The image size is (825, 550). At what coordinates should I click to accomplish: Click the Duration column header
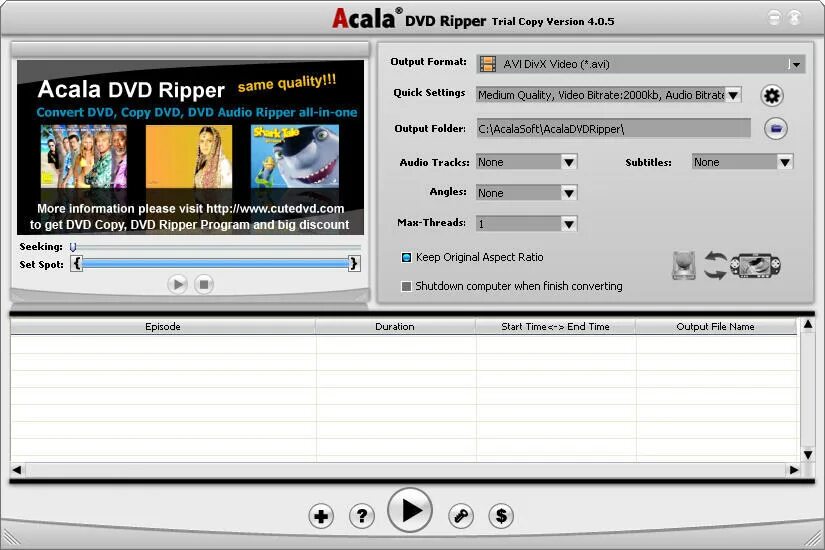point(395,326)
